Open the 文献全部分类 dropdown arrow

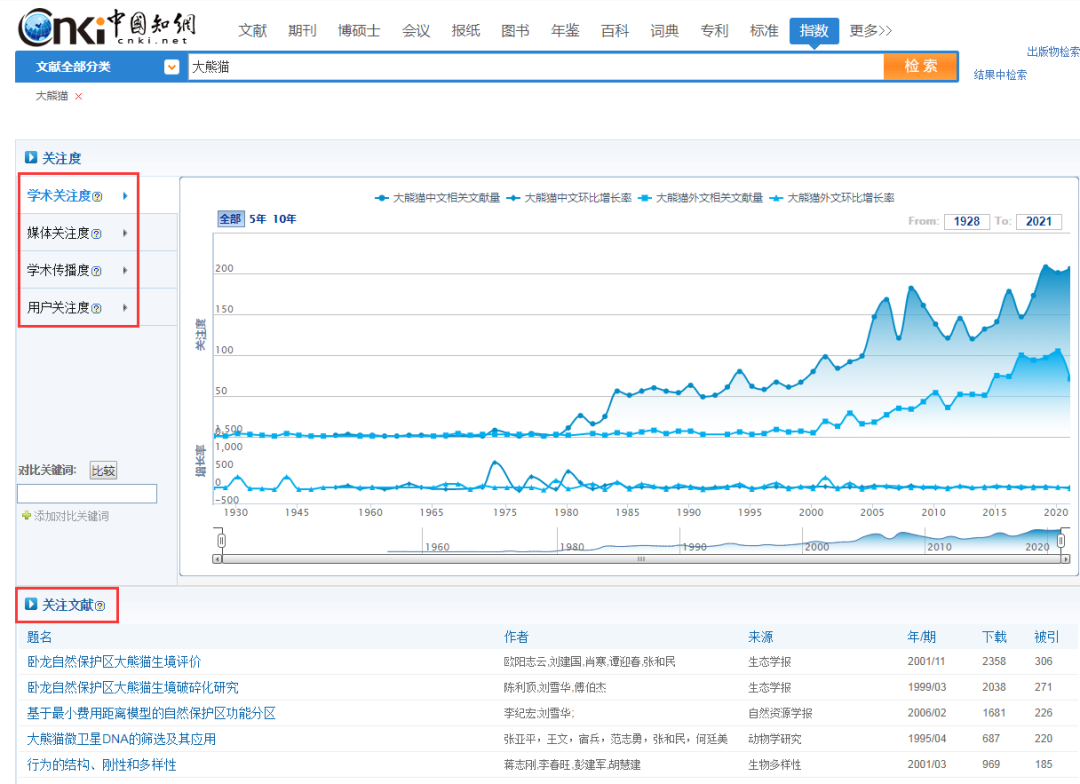[172, 67]
